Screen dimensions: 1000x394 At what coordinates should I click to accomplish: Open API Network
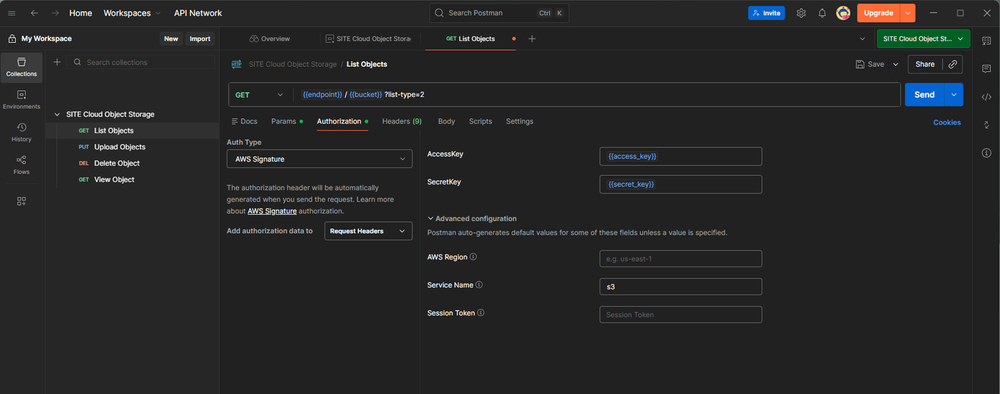[x=198, y=13]
